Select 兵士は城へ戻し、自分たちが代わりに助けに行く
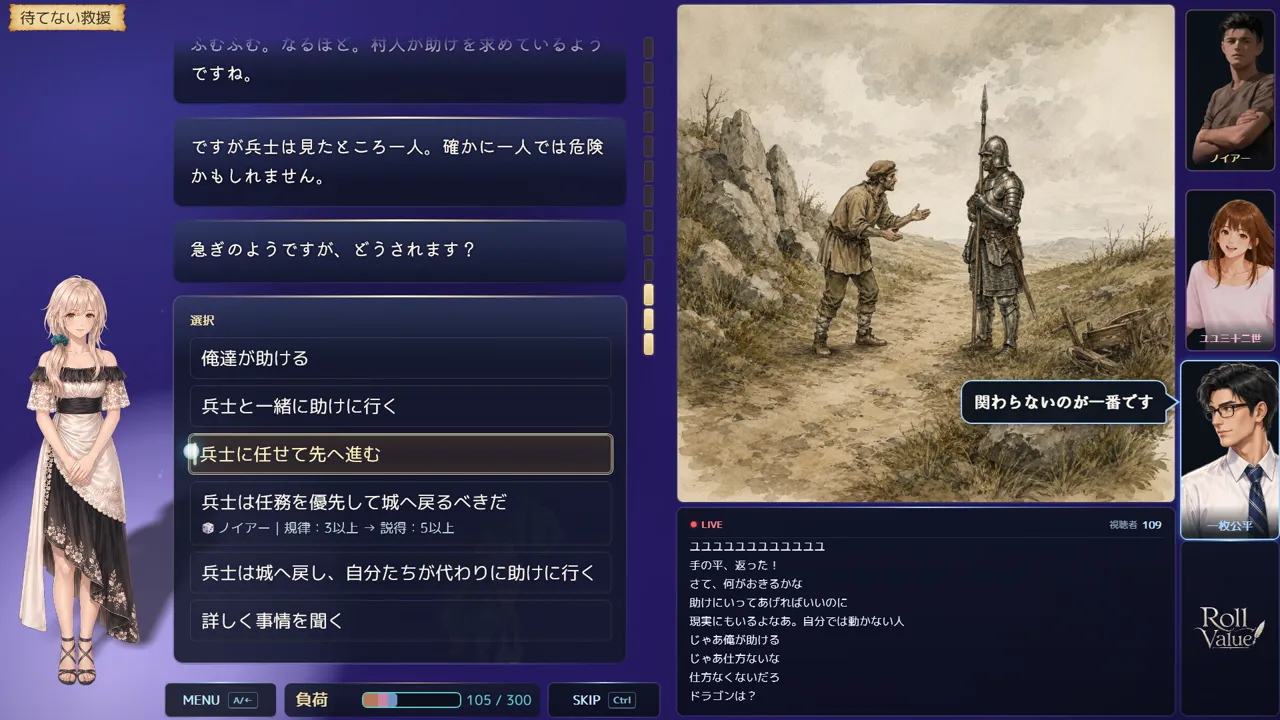This screenshot has width=1280, height=720. pos(400,573)
